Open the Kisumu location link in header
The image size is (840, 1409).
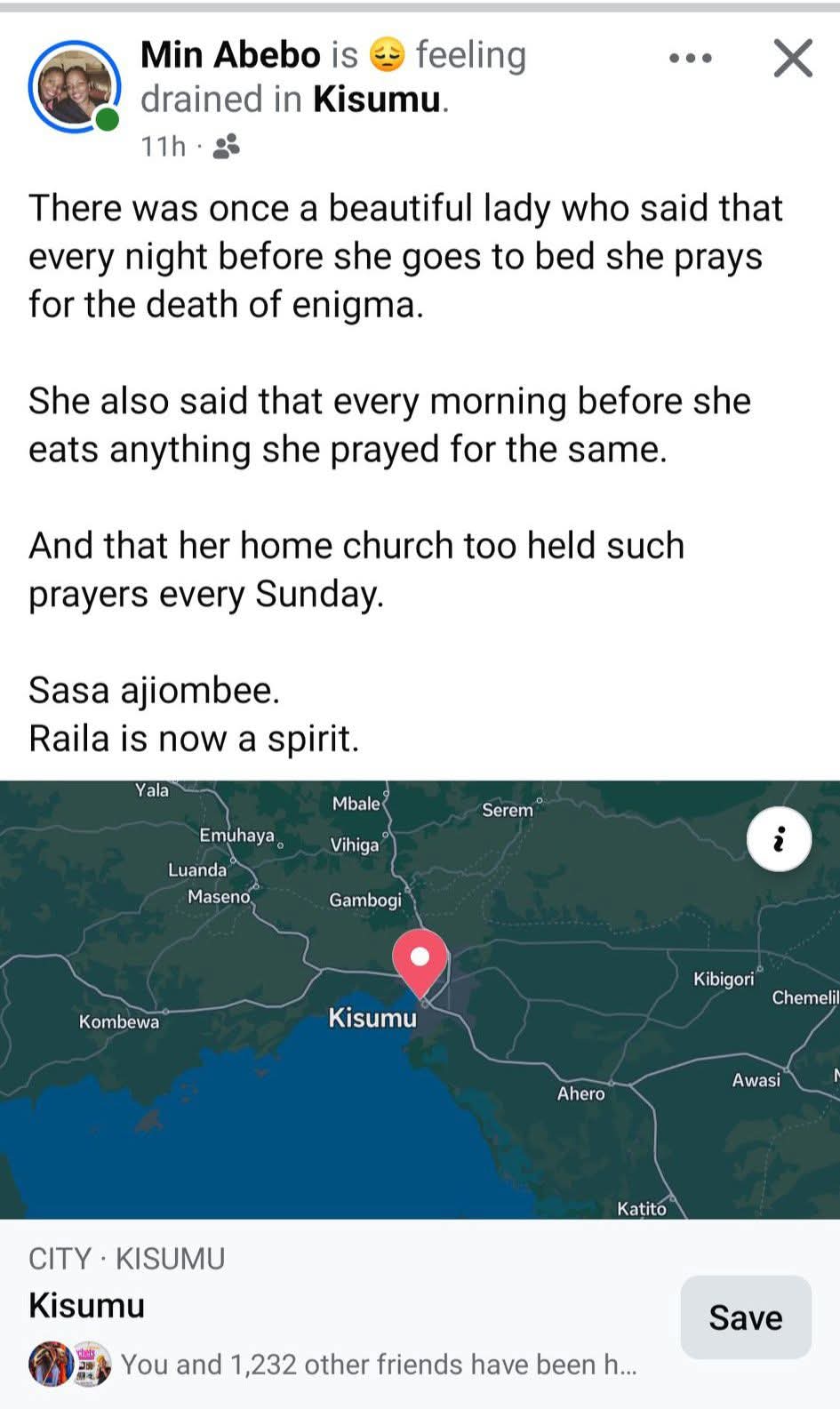pyautogui.click(x=377, y=100)
